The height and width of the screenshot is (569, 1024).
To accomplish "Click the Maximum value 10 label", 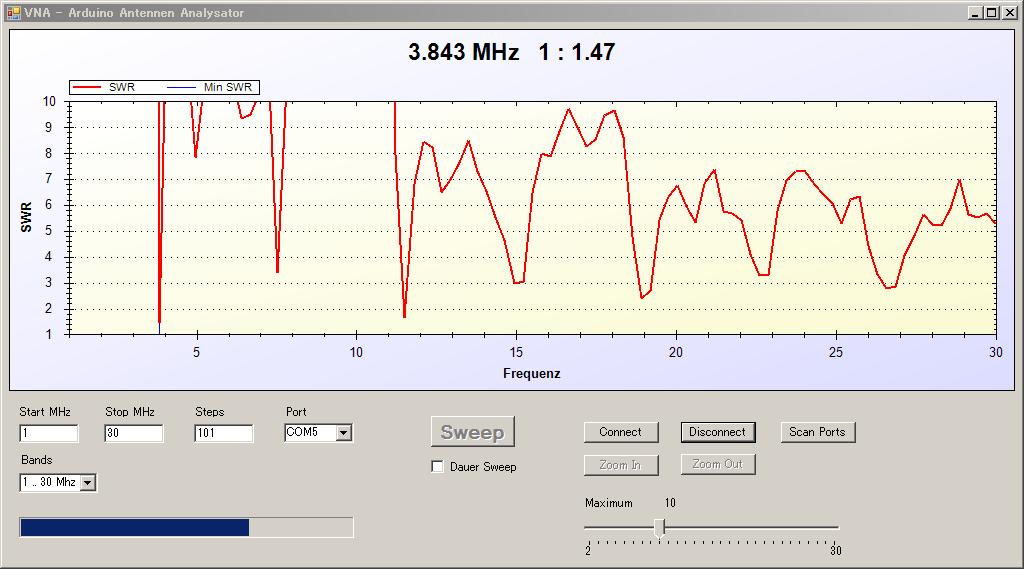I will point(670,503).
